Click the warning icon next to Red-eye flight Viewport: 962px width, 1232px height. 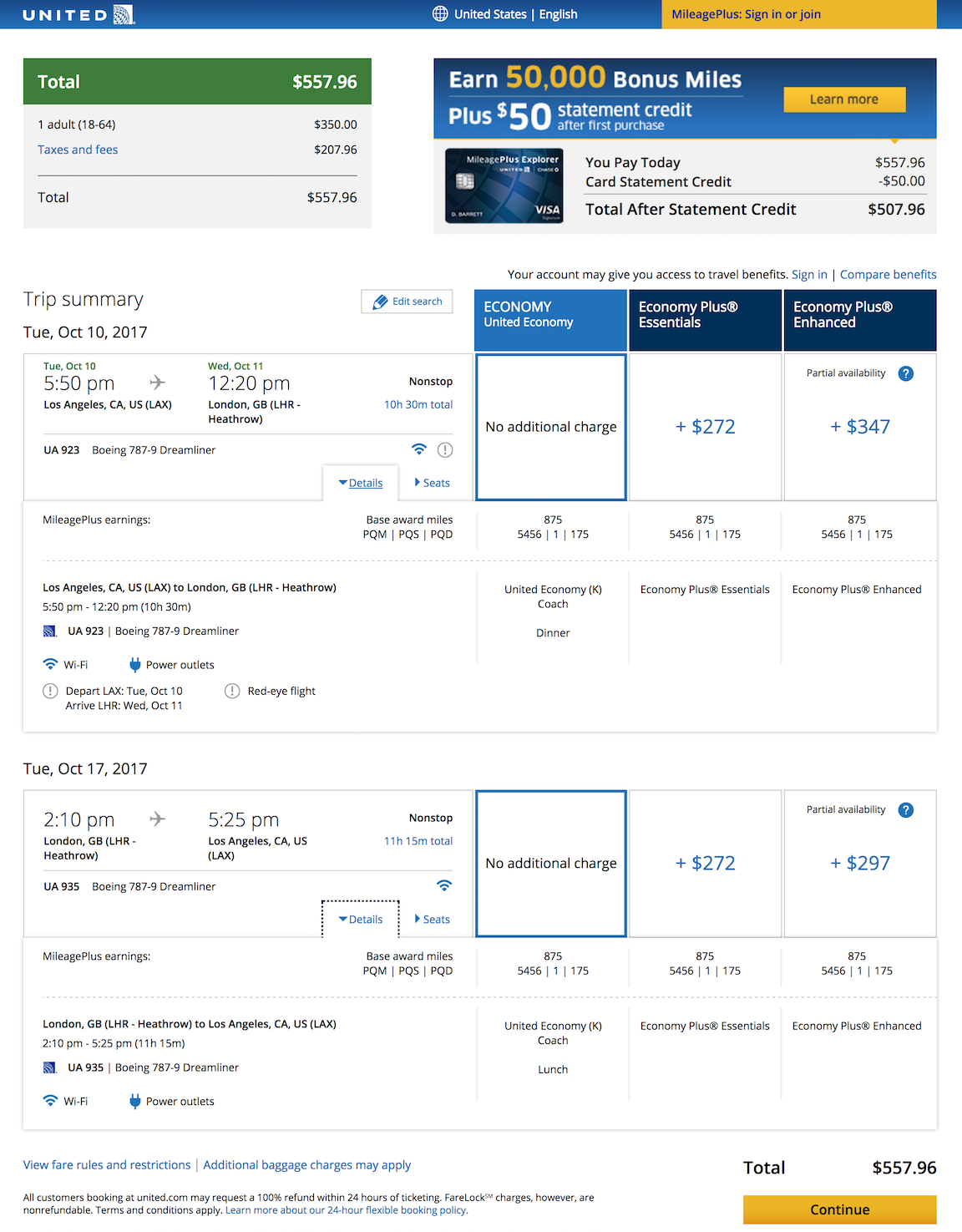231,691
